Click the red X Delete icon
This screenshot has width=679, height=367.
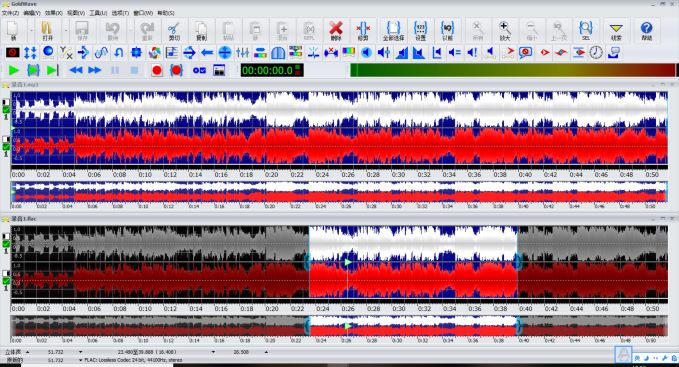click(x=336, y=31)
